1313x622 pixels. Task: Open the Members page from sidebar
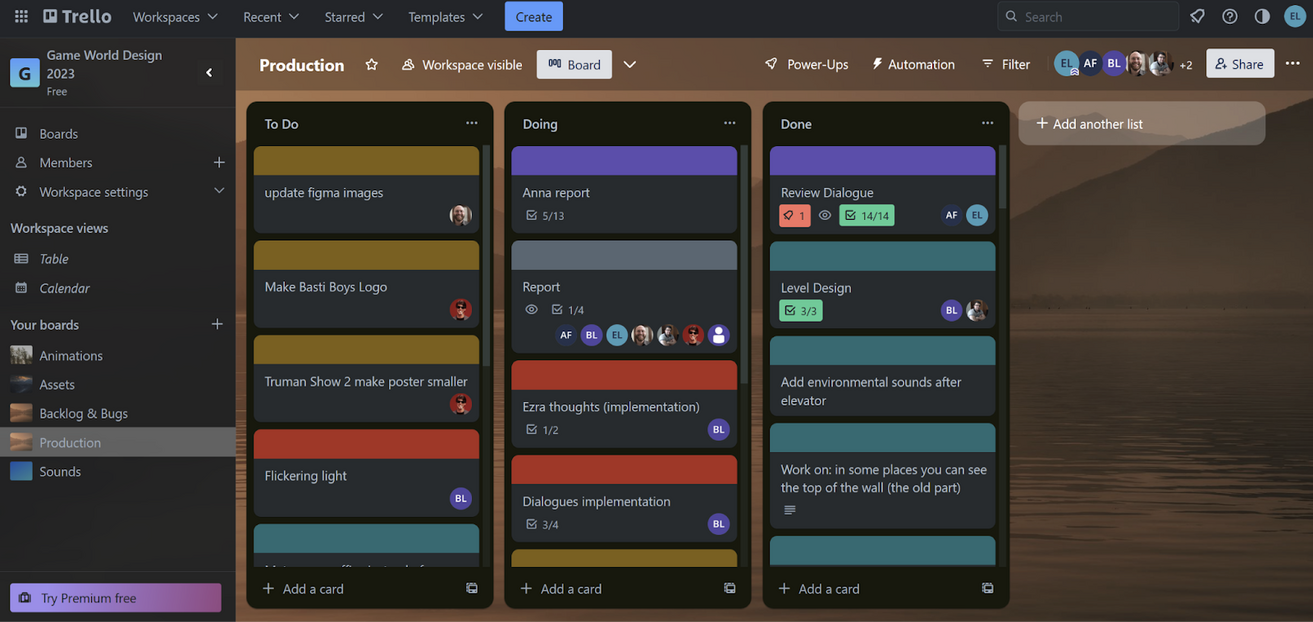pyautogui.click(x=66, y=162)
